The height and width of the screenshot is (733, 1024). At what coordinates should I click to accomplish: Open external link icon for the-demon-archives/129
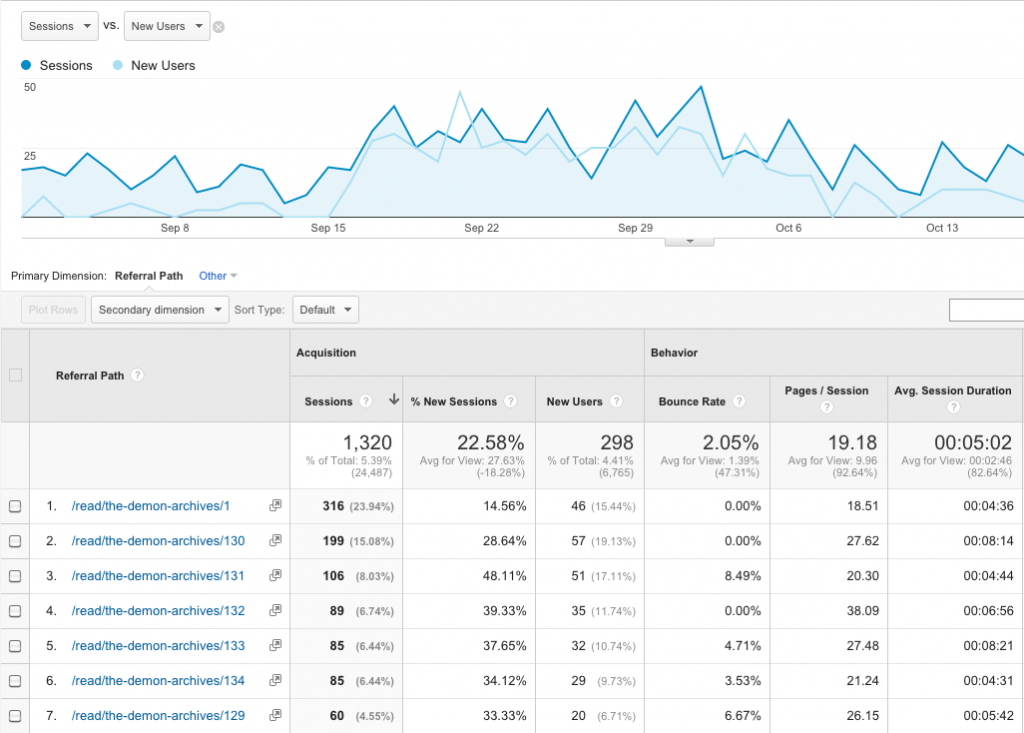coord(276,715)
